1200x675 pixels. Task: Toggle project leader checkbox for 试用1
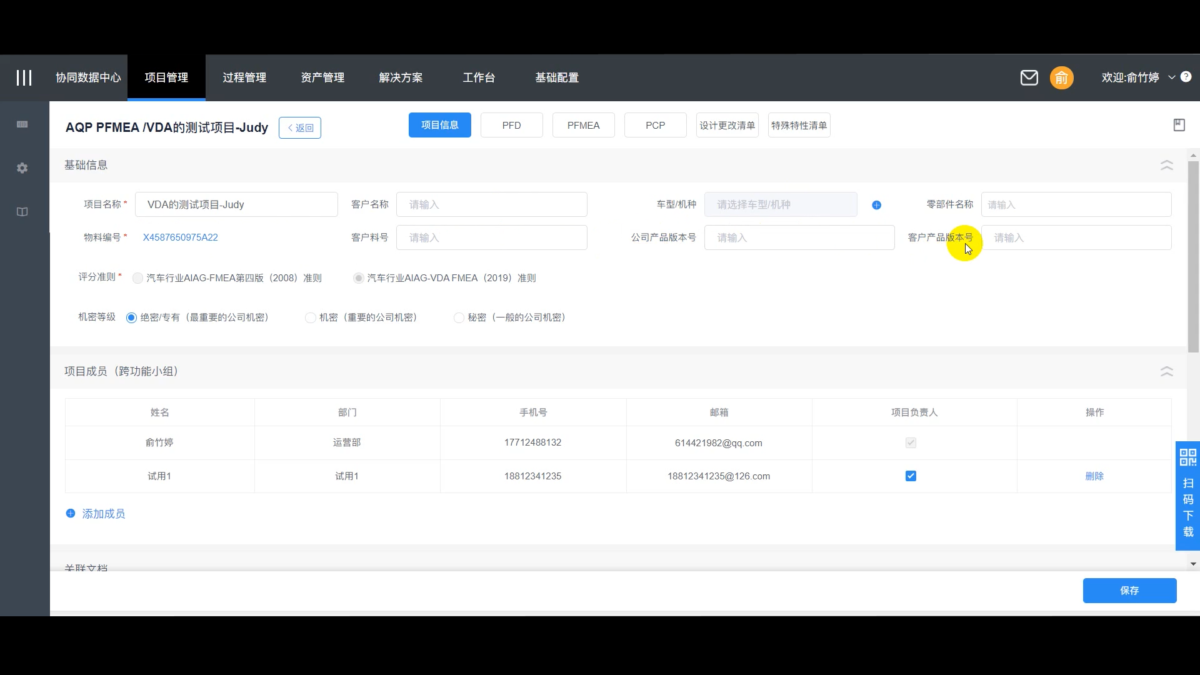910,476
